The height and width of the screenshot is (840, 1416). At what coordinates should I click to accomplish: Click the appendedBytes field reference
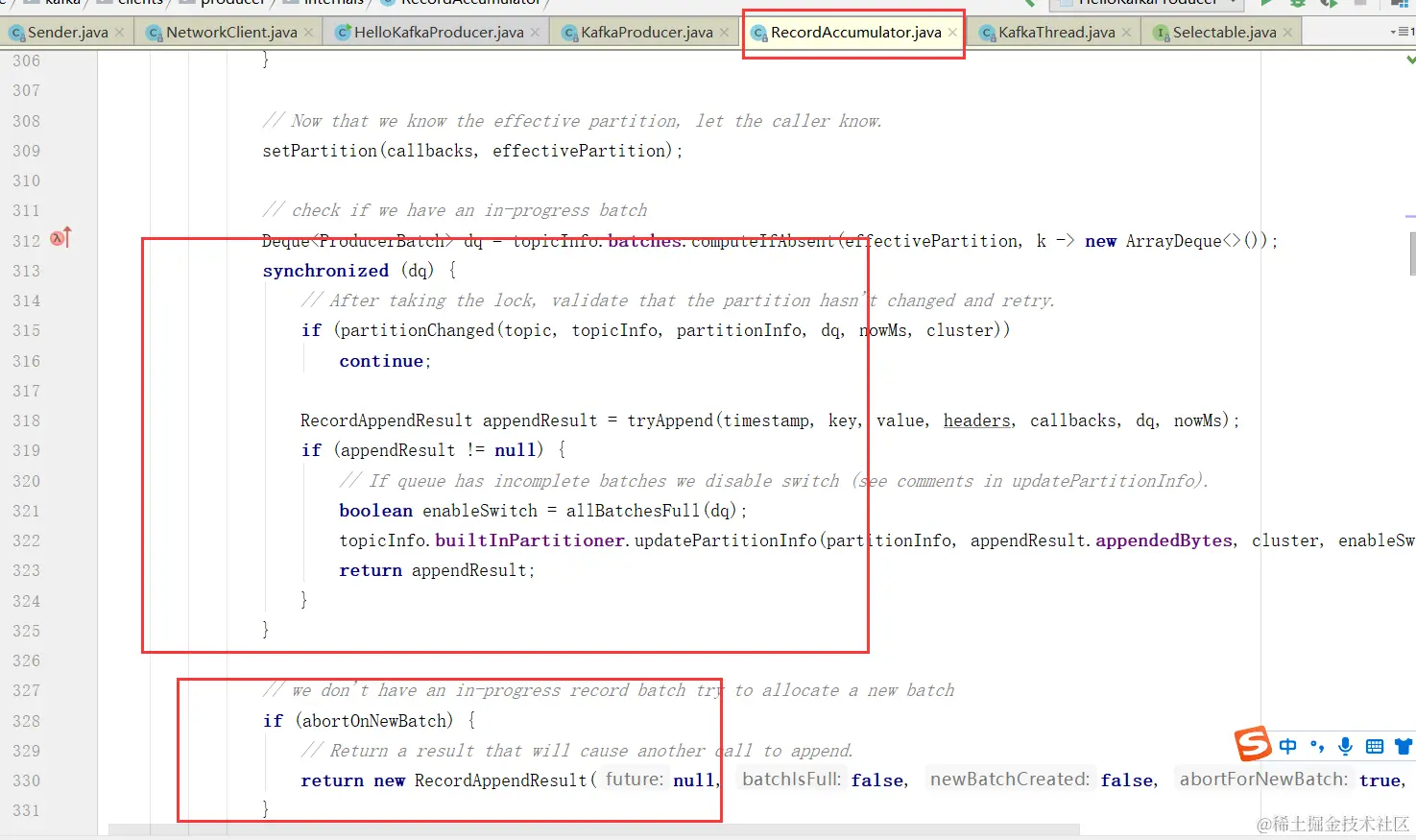[x=1164, y=540]
